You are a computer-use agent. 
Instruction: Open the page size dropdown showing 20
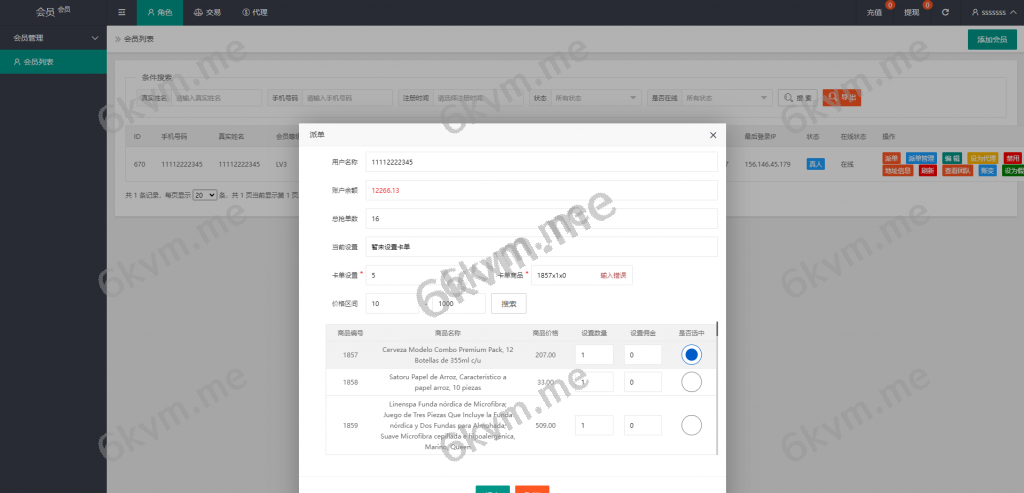204,195
